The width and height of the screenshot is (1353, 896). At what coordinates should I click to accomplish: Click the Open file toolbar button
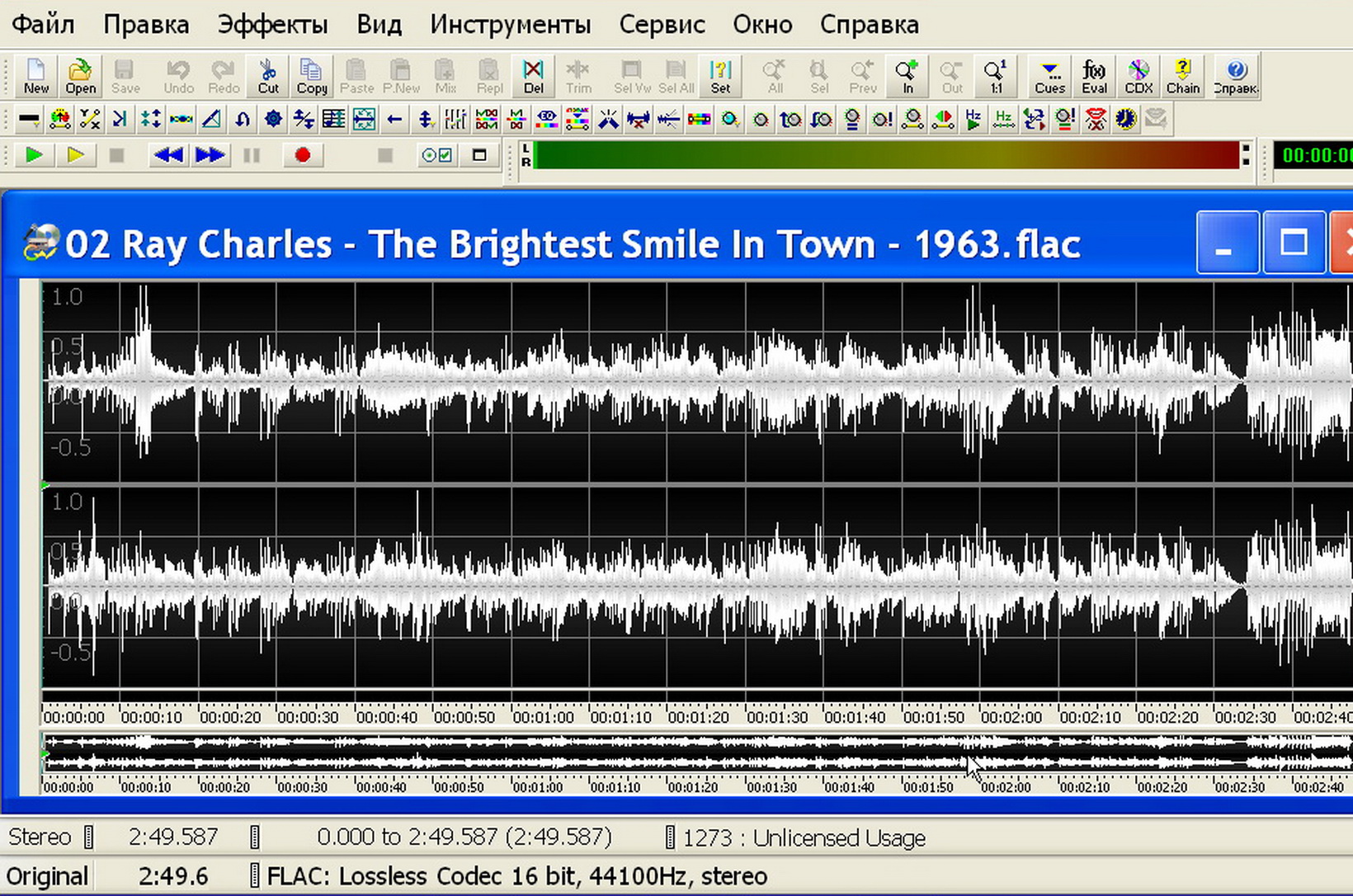80,77
